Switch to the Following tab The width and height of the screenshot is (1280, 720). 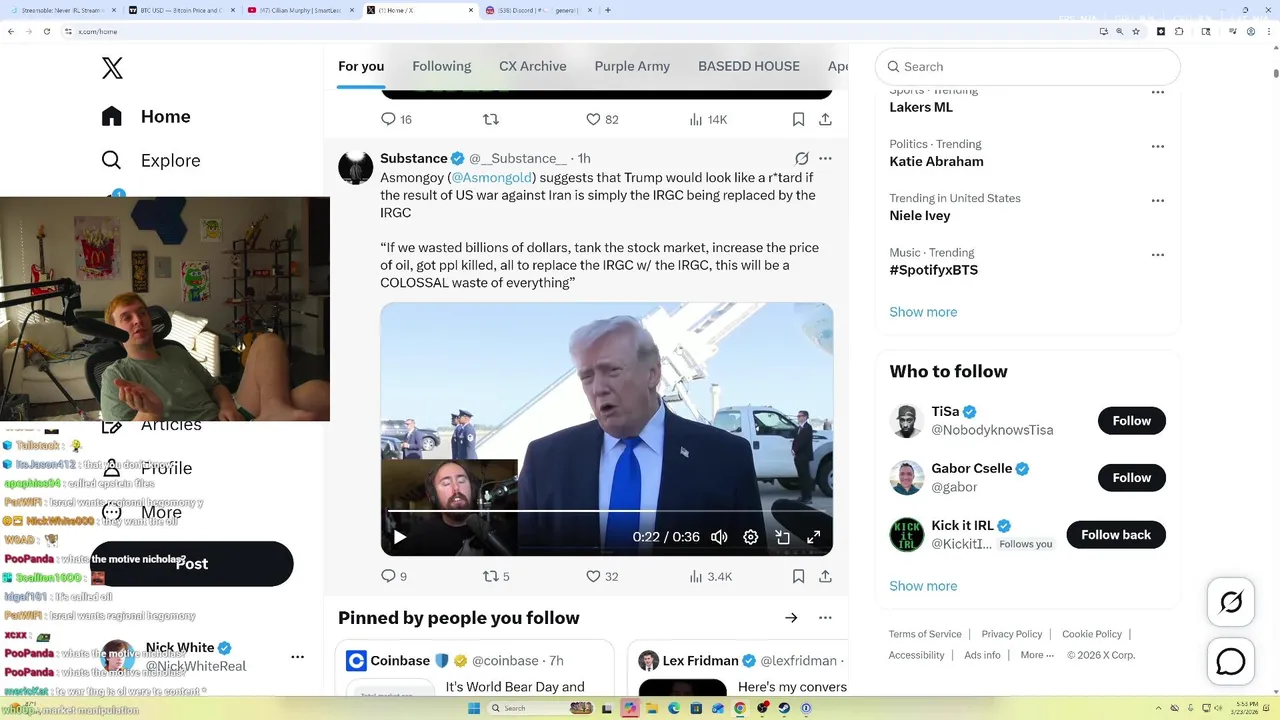tap(442, 66)
